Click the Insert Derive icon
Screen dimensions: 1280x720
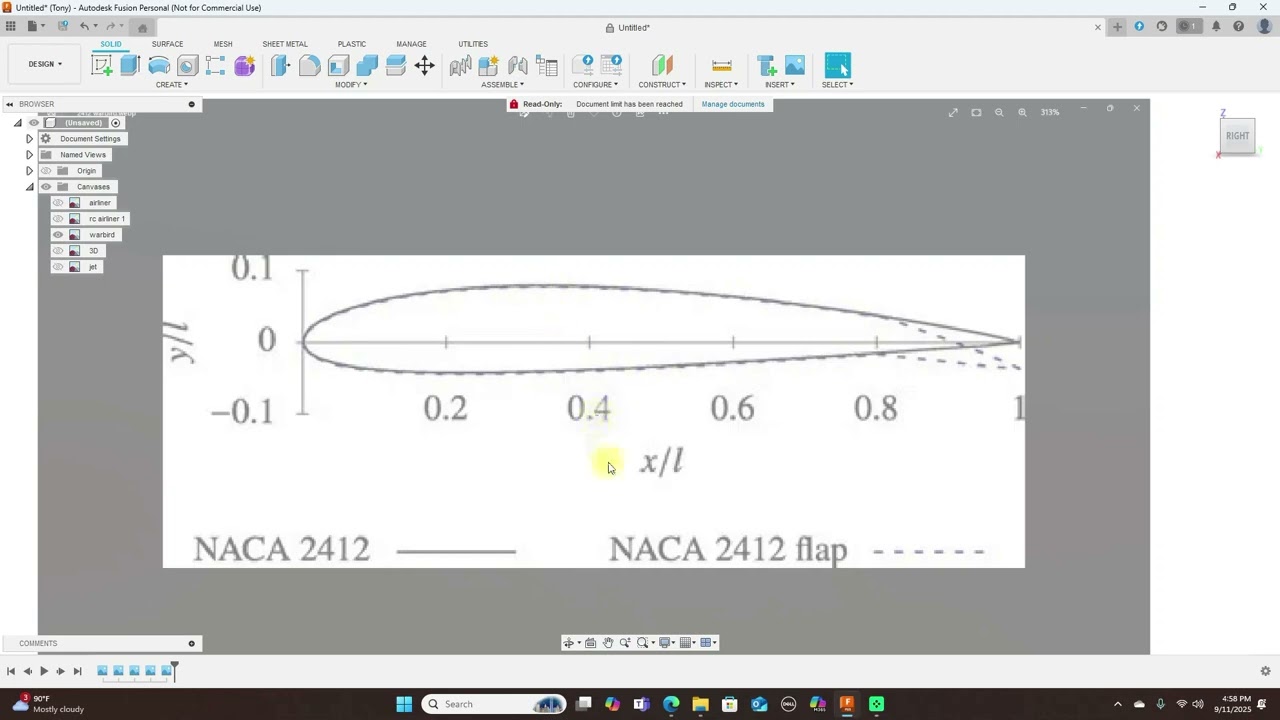tap(767, 66)
